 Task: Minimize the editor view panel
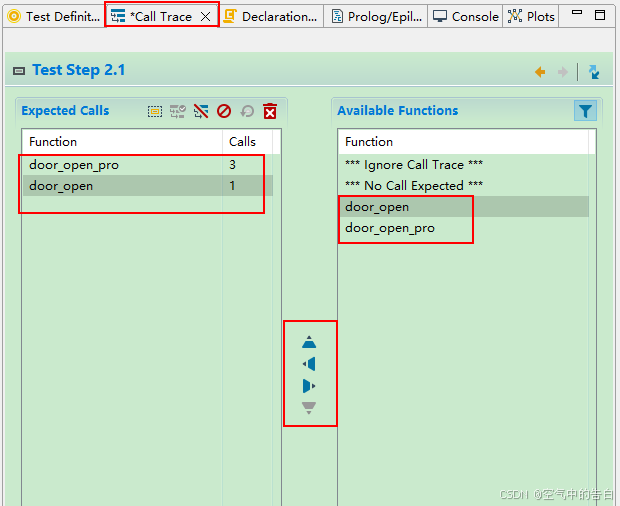(x=577, y=13)
